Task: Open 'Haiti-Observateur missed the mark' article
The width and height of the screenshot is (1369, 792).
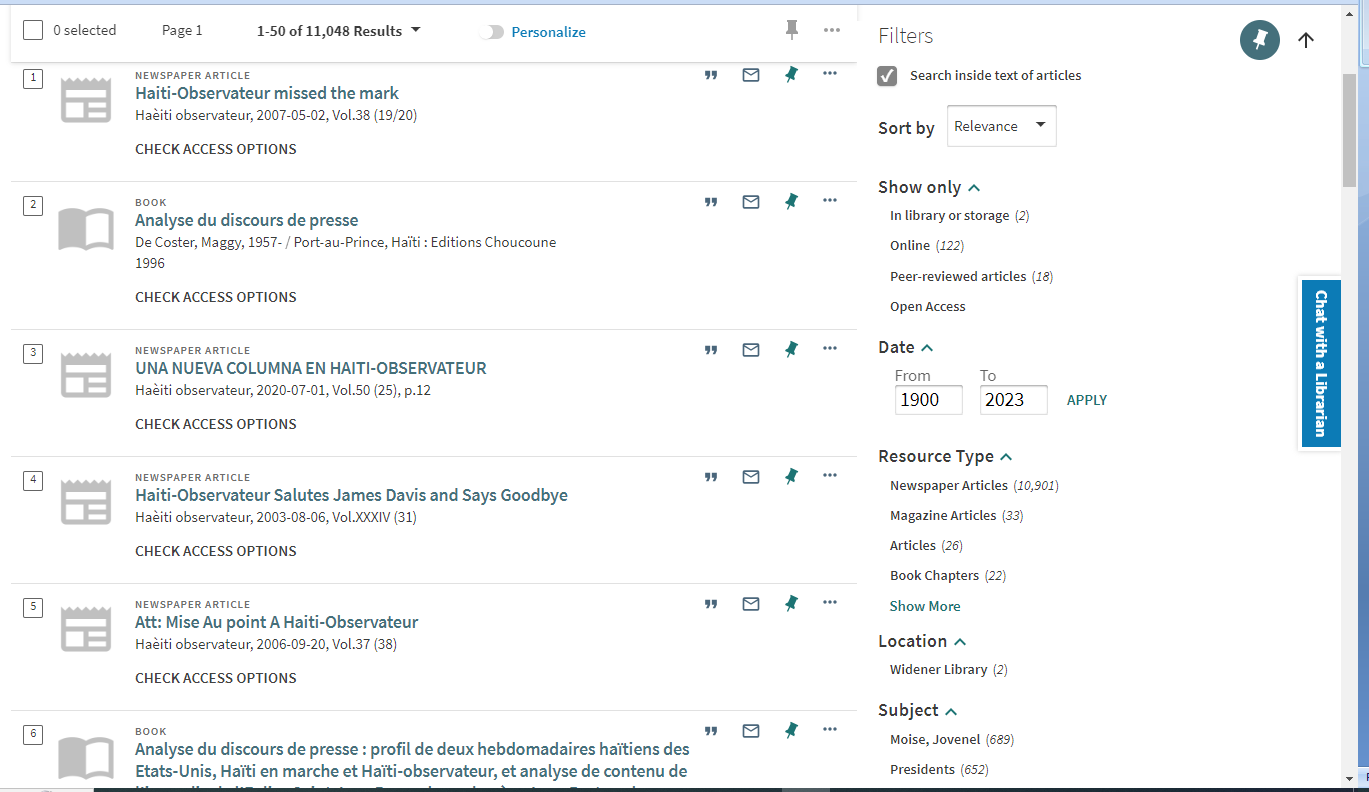Action: coord(267,93)
